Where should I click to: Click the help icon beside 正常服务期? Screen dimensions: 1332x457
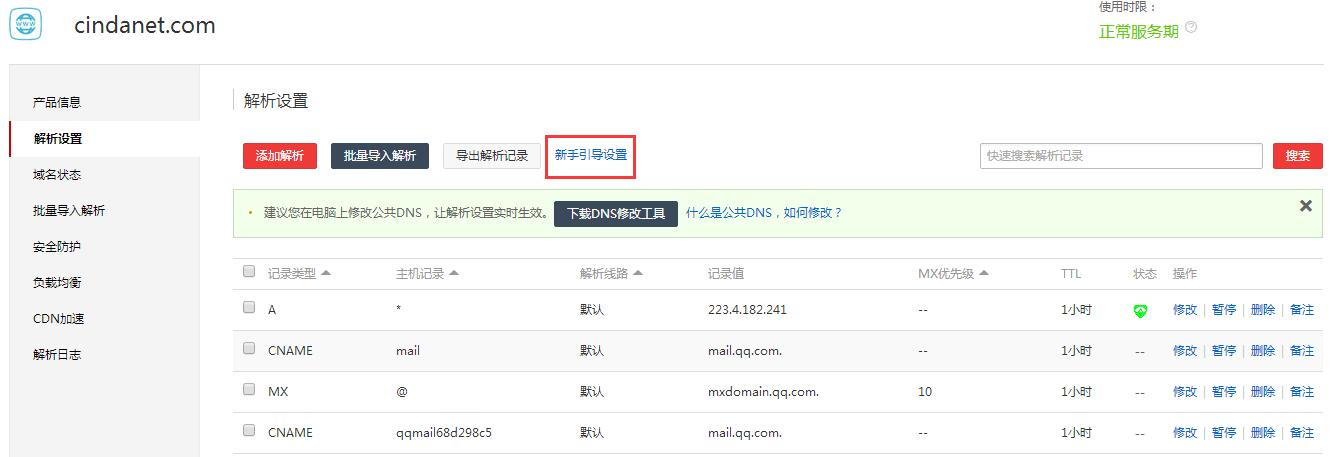tap(1191, 28)
